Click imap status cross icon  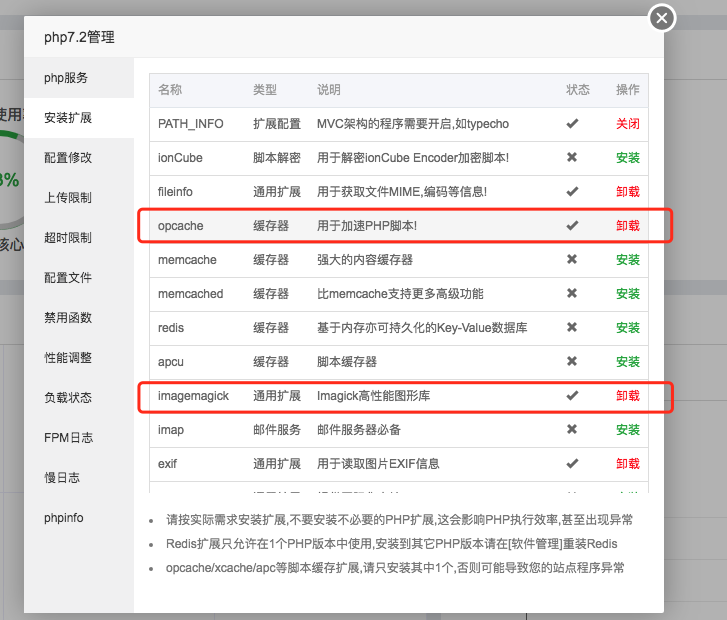pos(572,429)
